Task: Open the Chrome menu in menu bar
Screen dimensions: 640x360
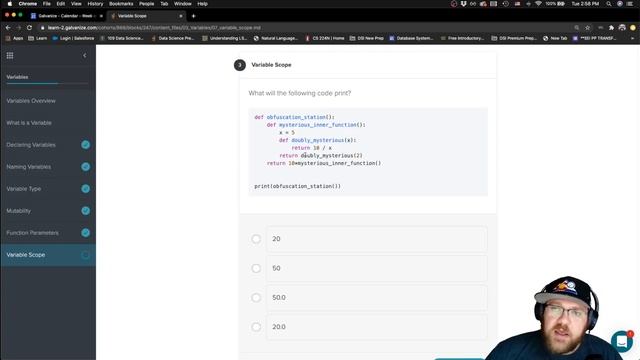Action: [x=28, y=4]
